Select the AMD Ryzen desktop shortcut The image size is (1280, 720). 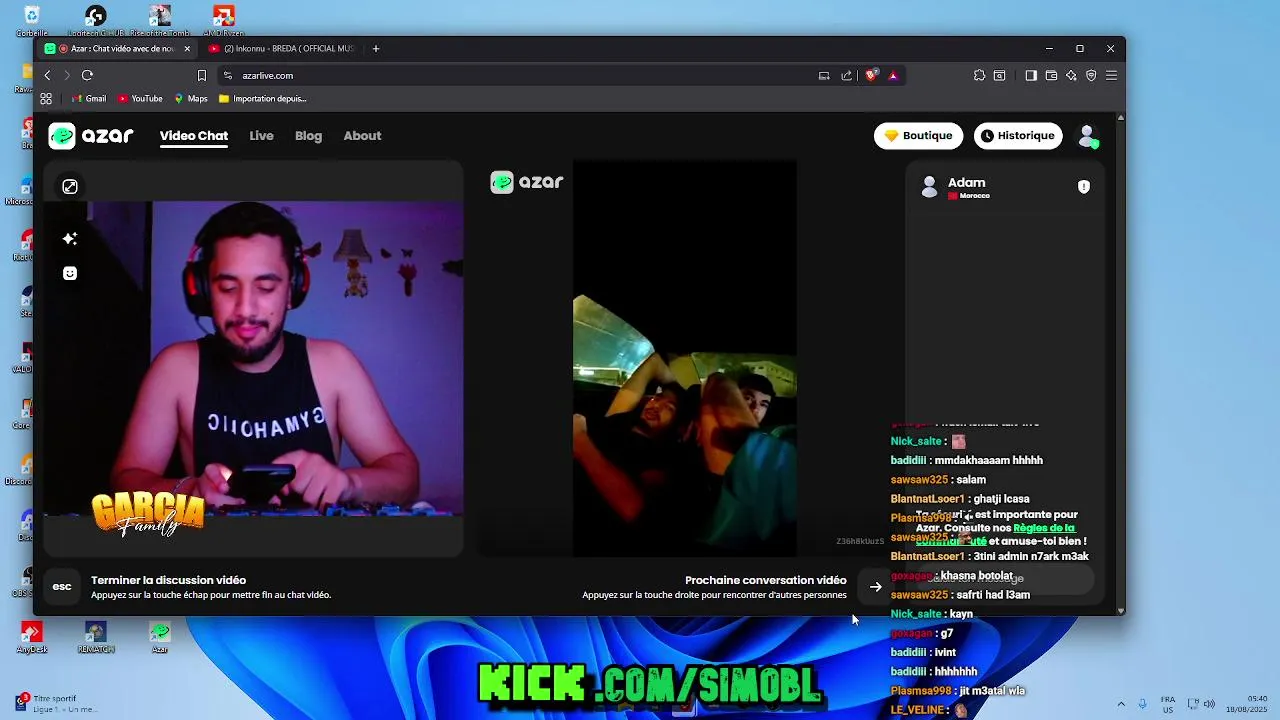(x=224, y=20)
